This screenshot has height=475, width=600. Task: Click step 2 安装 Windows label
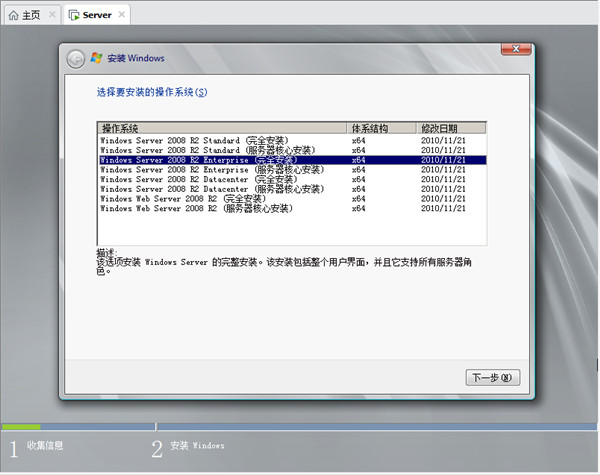pyautogui.click(x=197, y=446)
